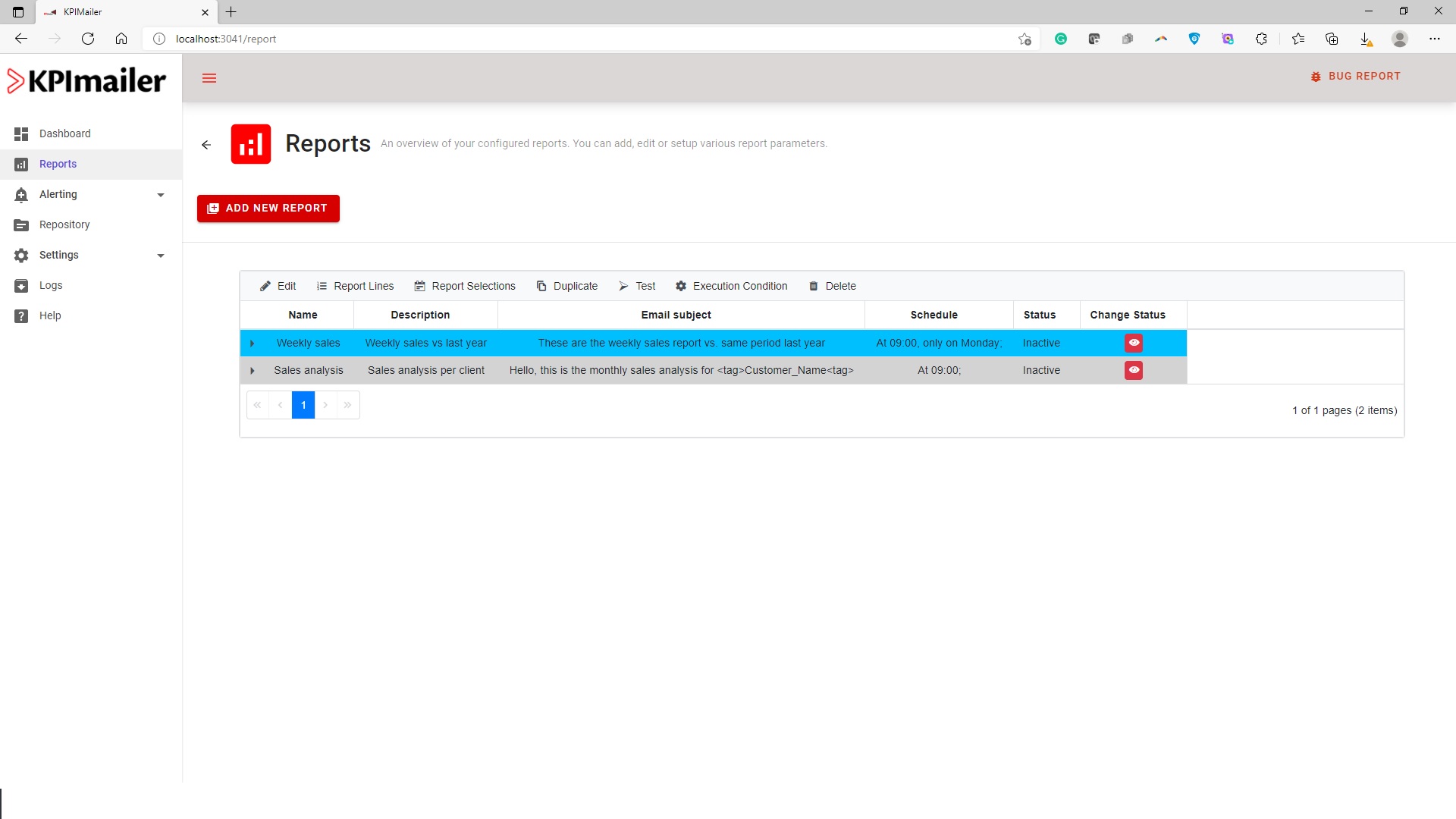This screenshot has width=1456, height=819.
Task: Click the Bug Report link
Action: pos(1355,77)
